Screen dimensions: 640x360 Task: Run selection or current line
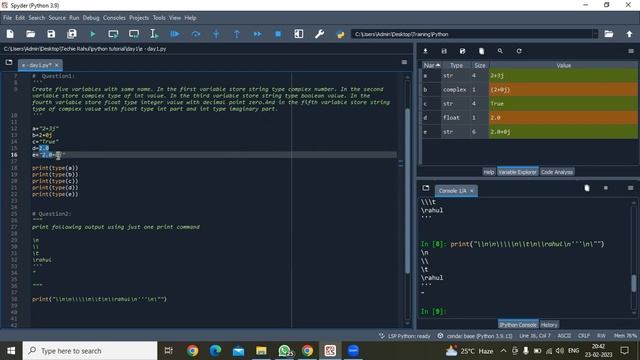click(x=154, y=34)
